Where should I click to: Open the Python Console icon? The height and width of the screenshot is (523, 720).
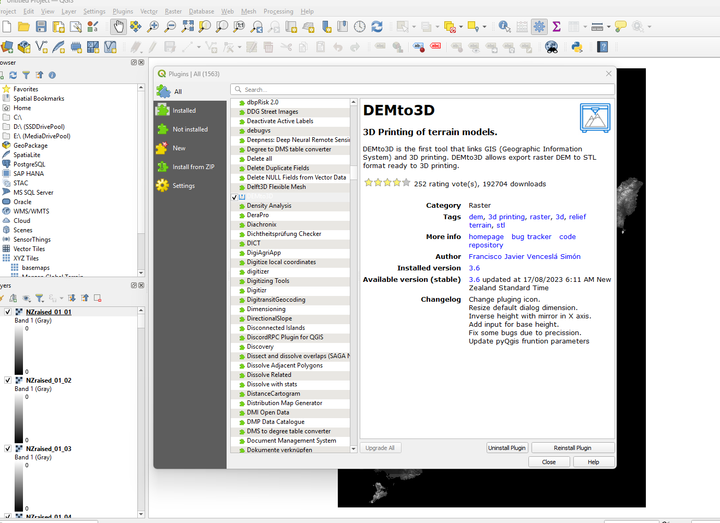pos(577,47)
